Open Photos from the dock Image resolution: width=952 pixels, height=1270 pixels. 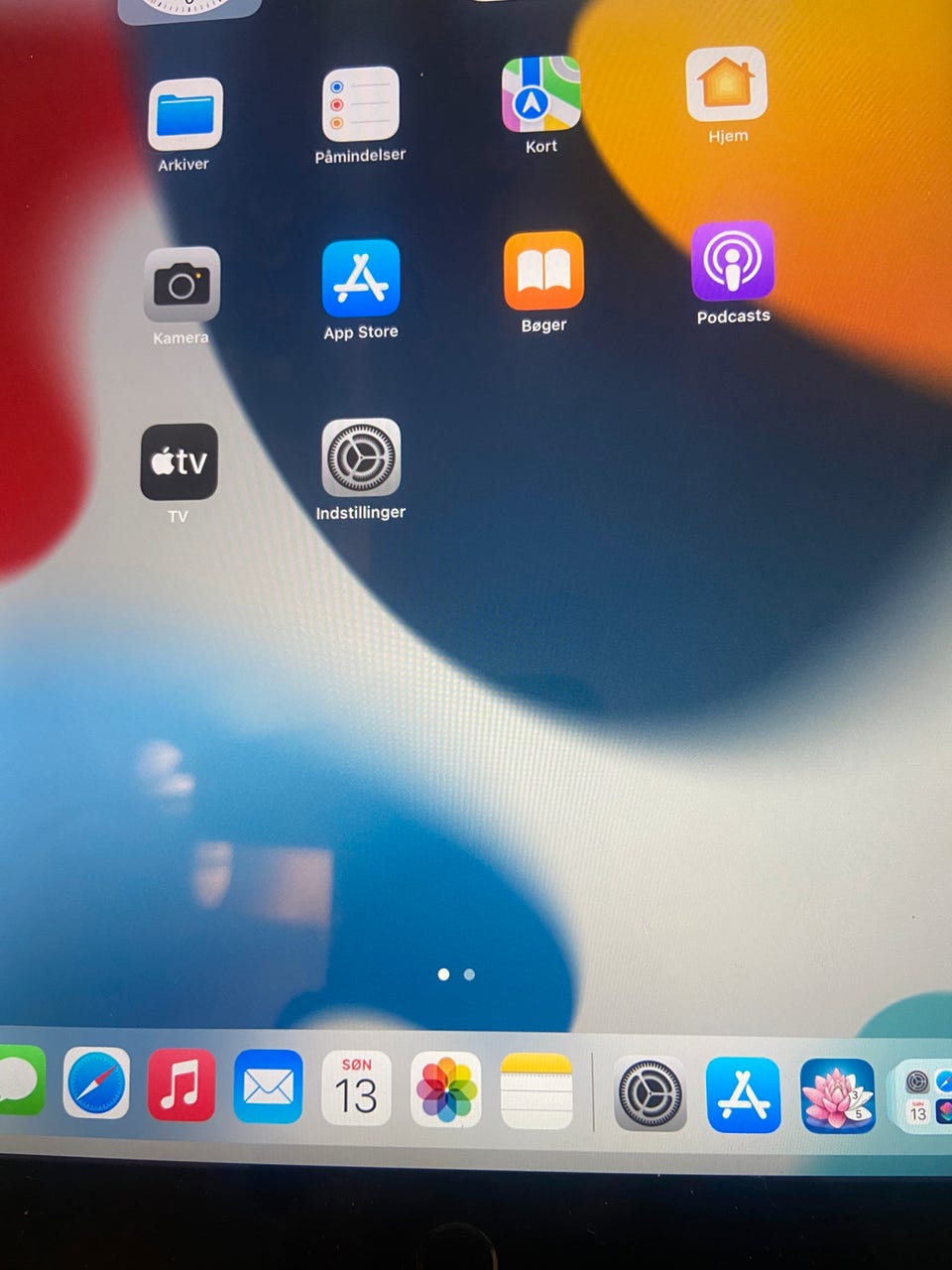(x=446, y=1090)
